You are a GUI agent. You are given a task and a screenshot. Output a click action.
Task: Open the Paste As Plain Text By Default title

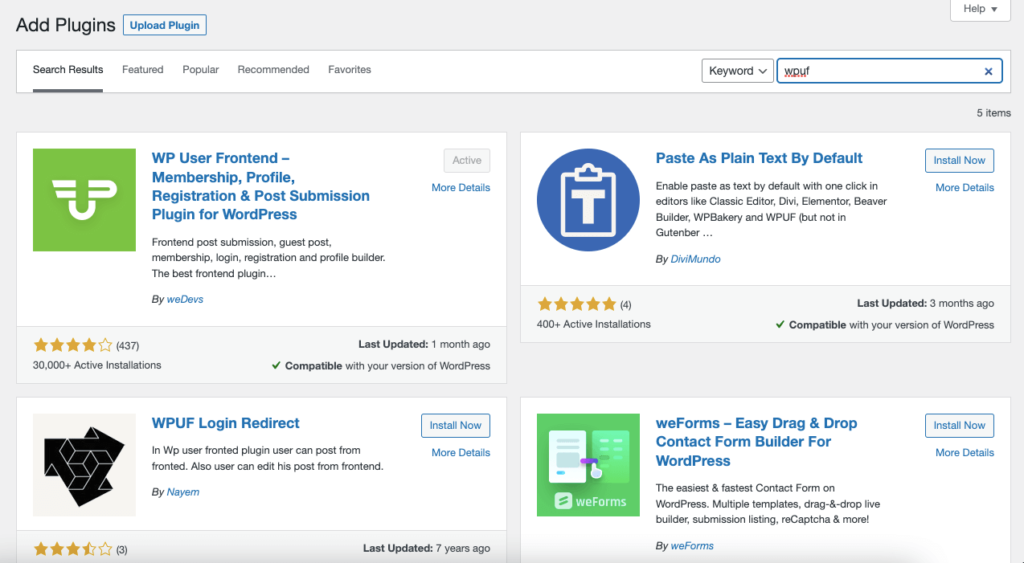click(759, 158)
